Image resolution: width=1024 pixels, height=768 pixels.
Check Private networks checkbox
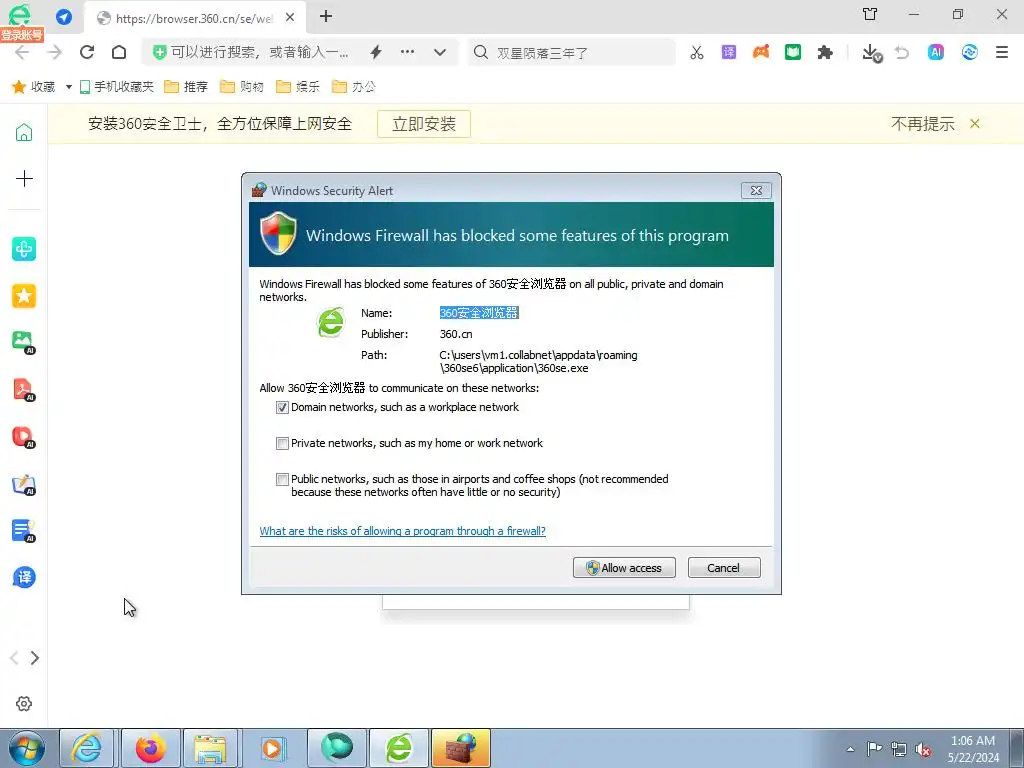point(282,443)
